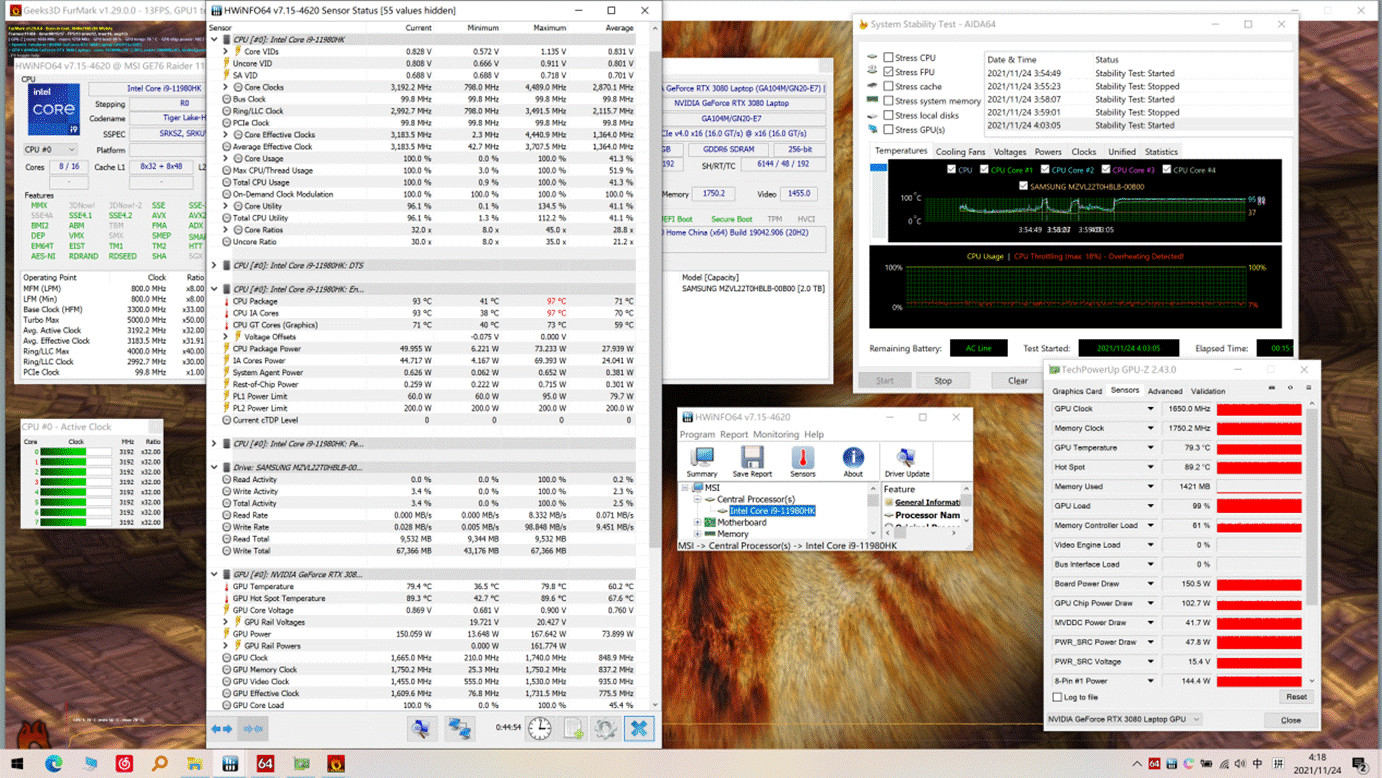Open the Advanced tab in GPU-Z
This screenshot has width=1382, height=778.
(1165, 391)
